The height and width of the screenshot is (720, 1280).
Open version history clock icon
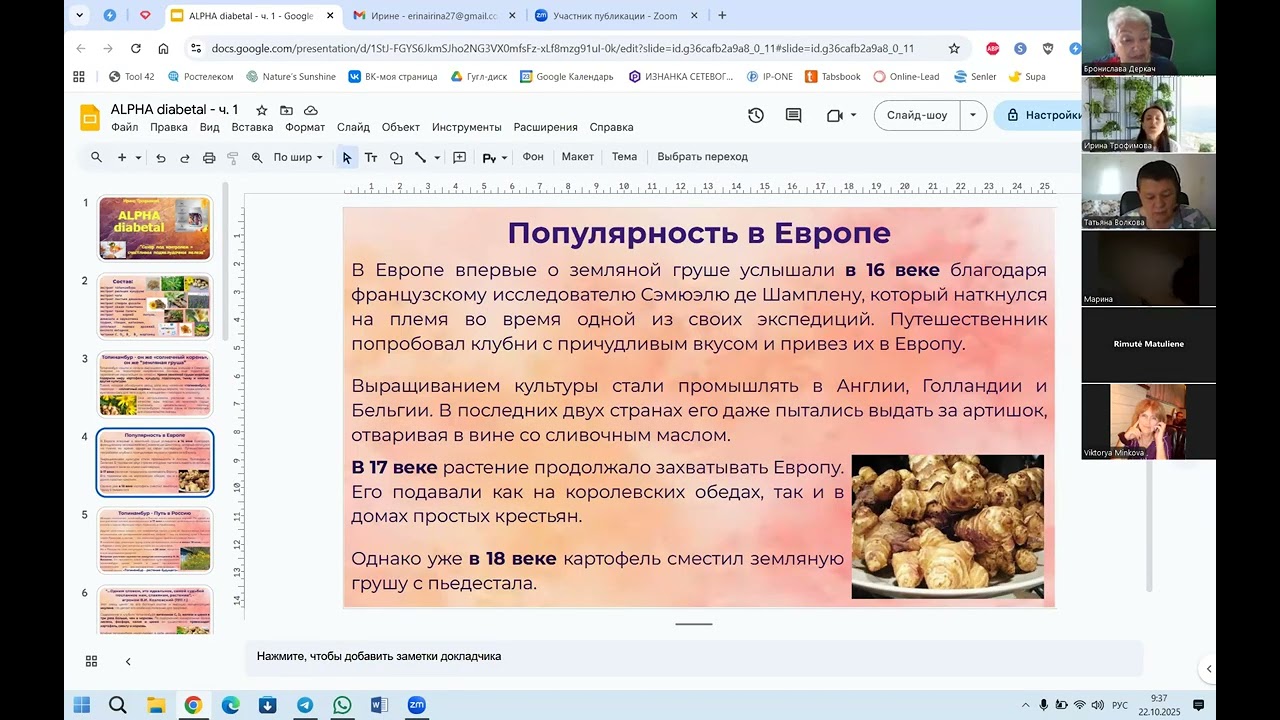tap(756, 115)
